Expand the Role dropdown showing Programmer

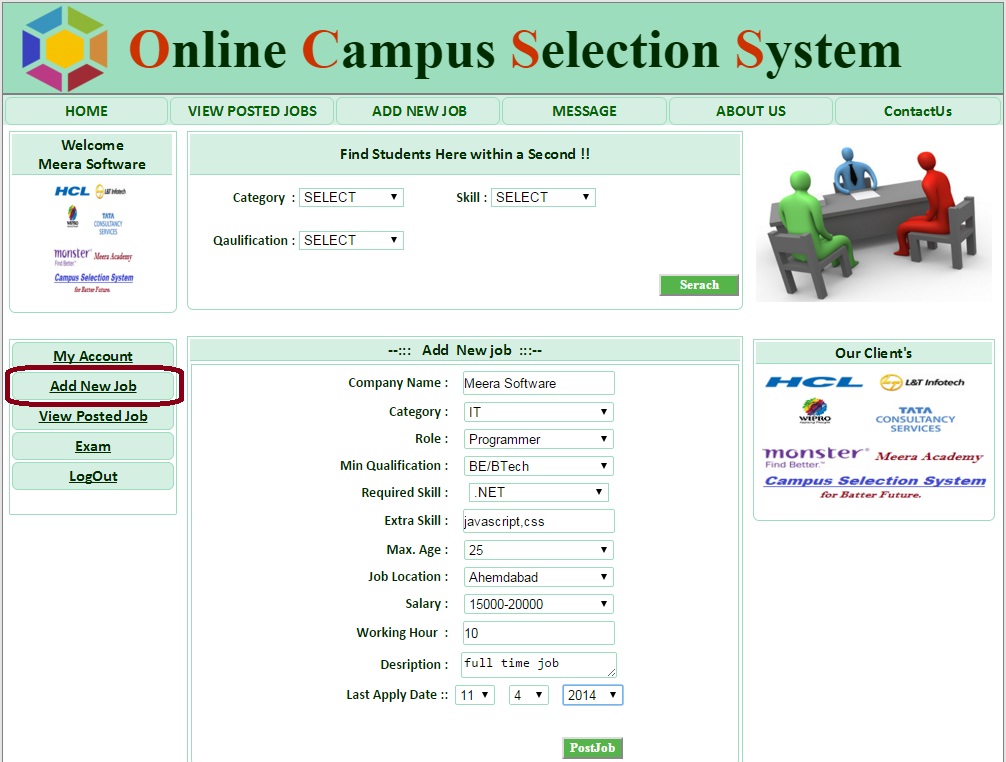[538, 439]
